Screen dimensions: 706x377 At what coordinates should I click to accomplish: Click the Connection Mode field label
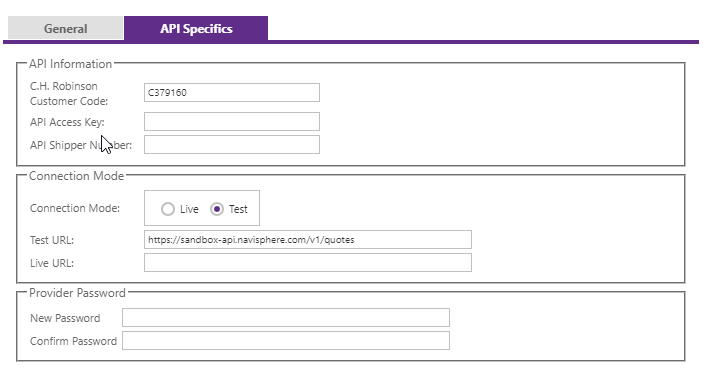coord(75,208)
